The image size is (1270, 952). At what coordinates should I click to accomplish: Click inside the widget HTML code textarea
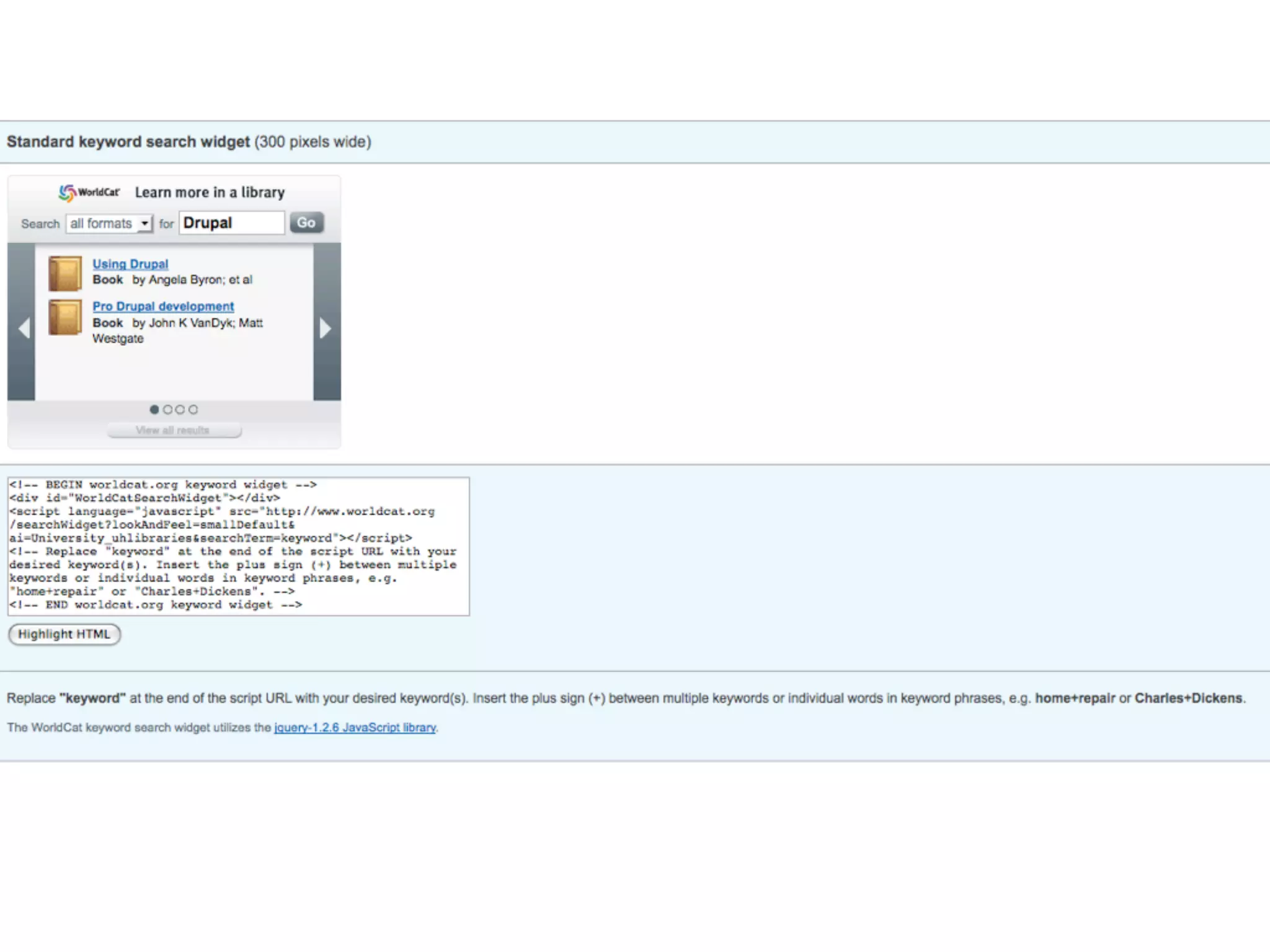click(x=238, y=546)
